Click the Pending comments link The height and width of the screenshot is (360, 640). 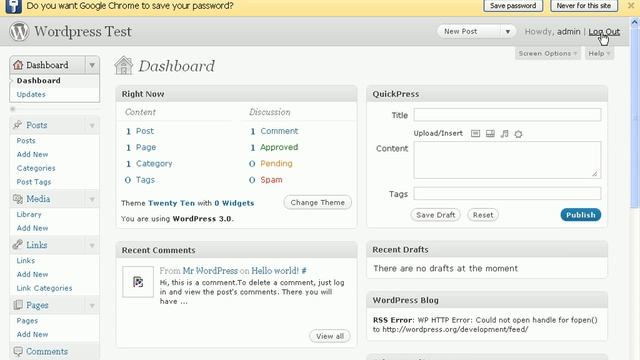[x=276, y=163]
